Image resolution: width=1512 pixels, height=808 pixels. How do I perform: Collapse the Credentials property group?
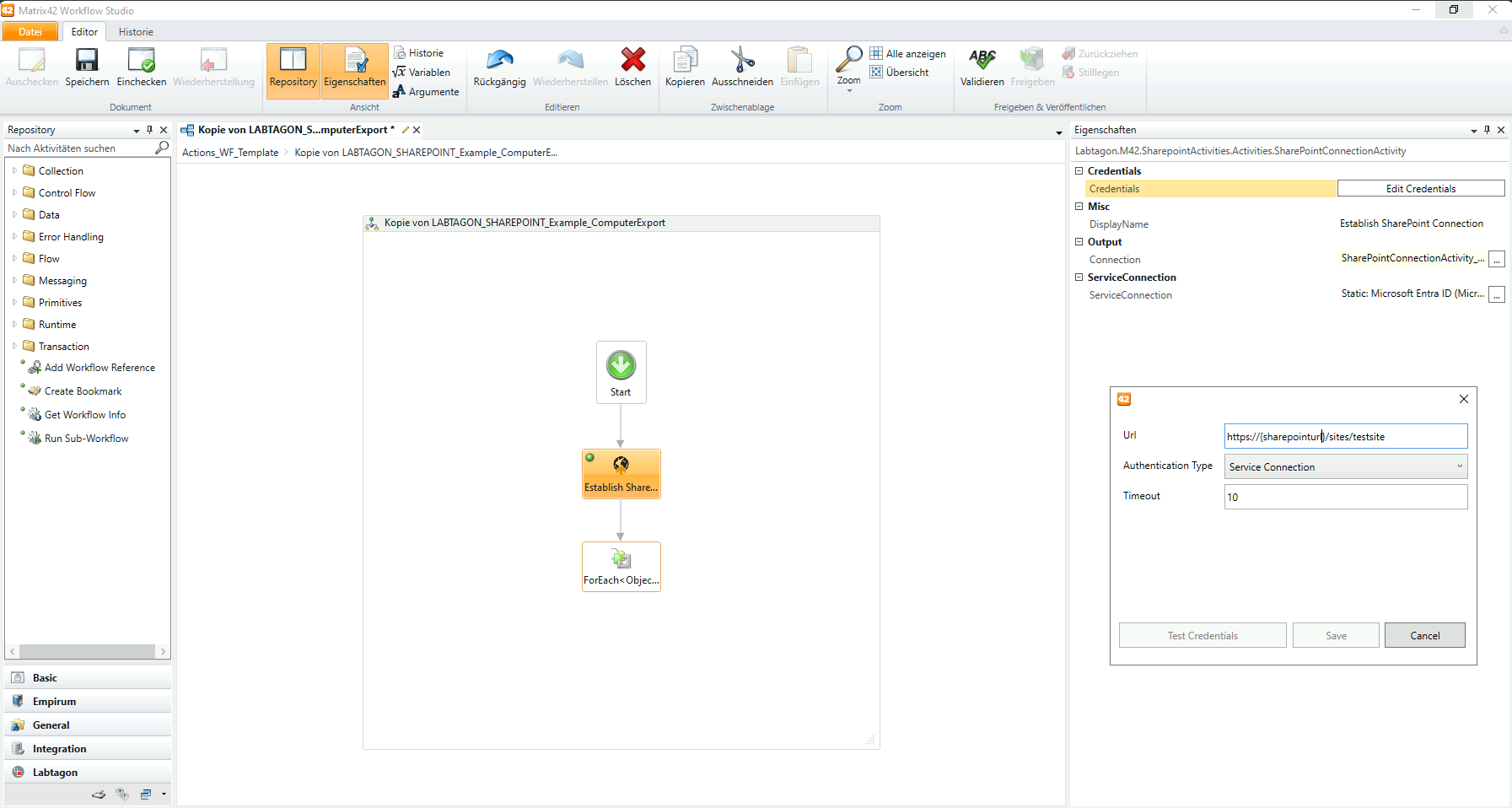click(x=1079, y=171)
